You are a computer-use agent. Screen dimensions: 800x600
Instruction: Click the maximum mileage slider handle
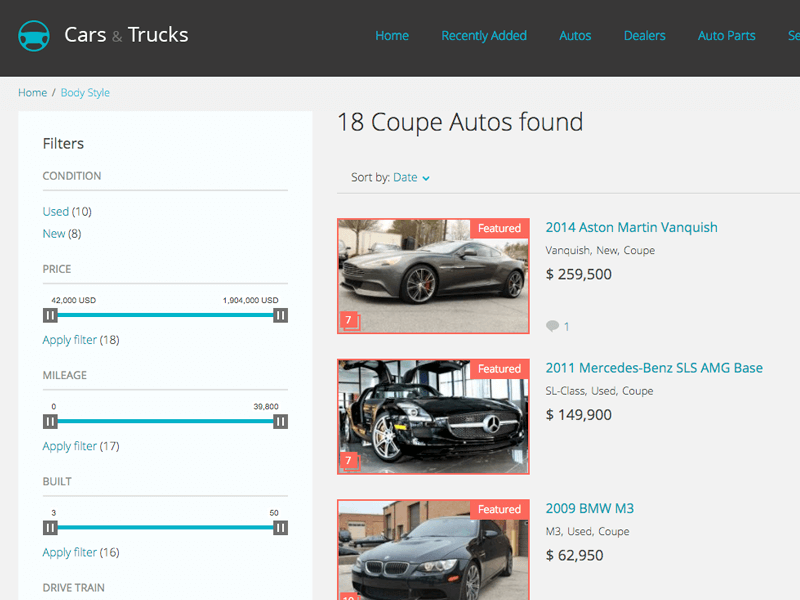point(281,421)
